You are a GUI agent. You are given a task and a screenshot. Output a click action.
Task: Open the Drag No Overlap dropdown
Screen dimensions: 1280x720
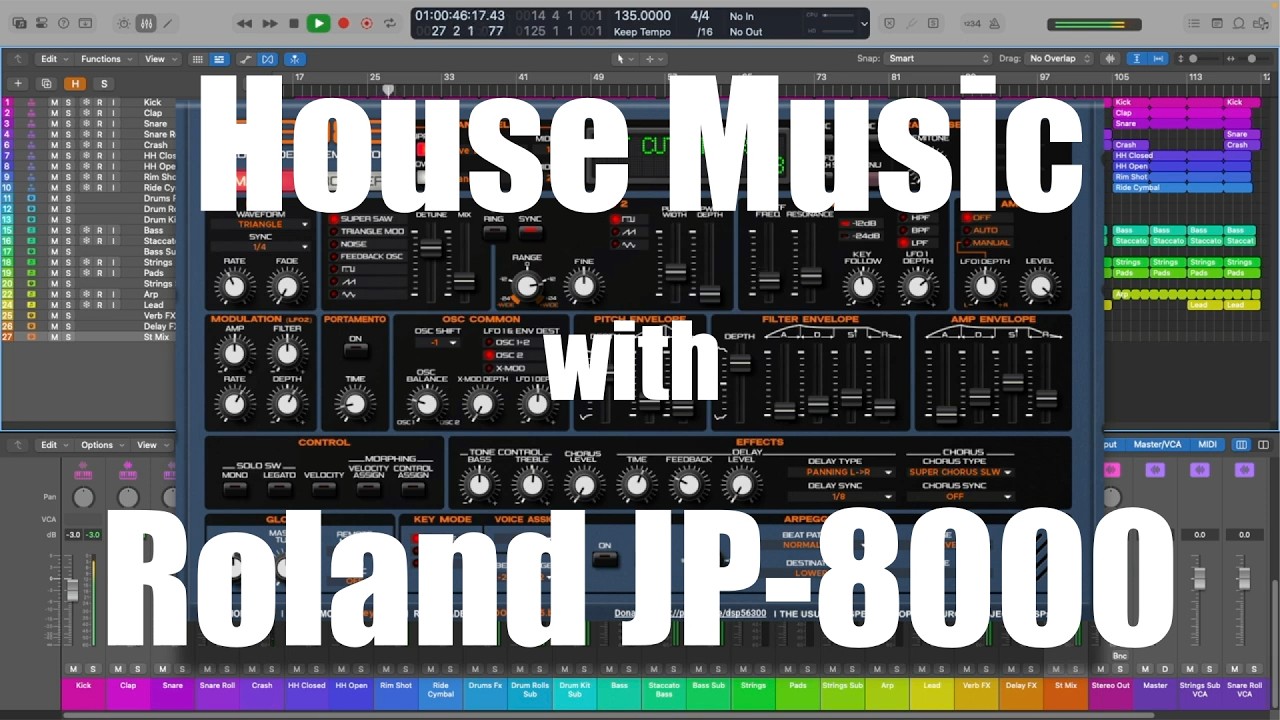[x=1060, y=59]
